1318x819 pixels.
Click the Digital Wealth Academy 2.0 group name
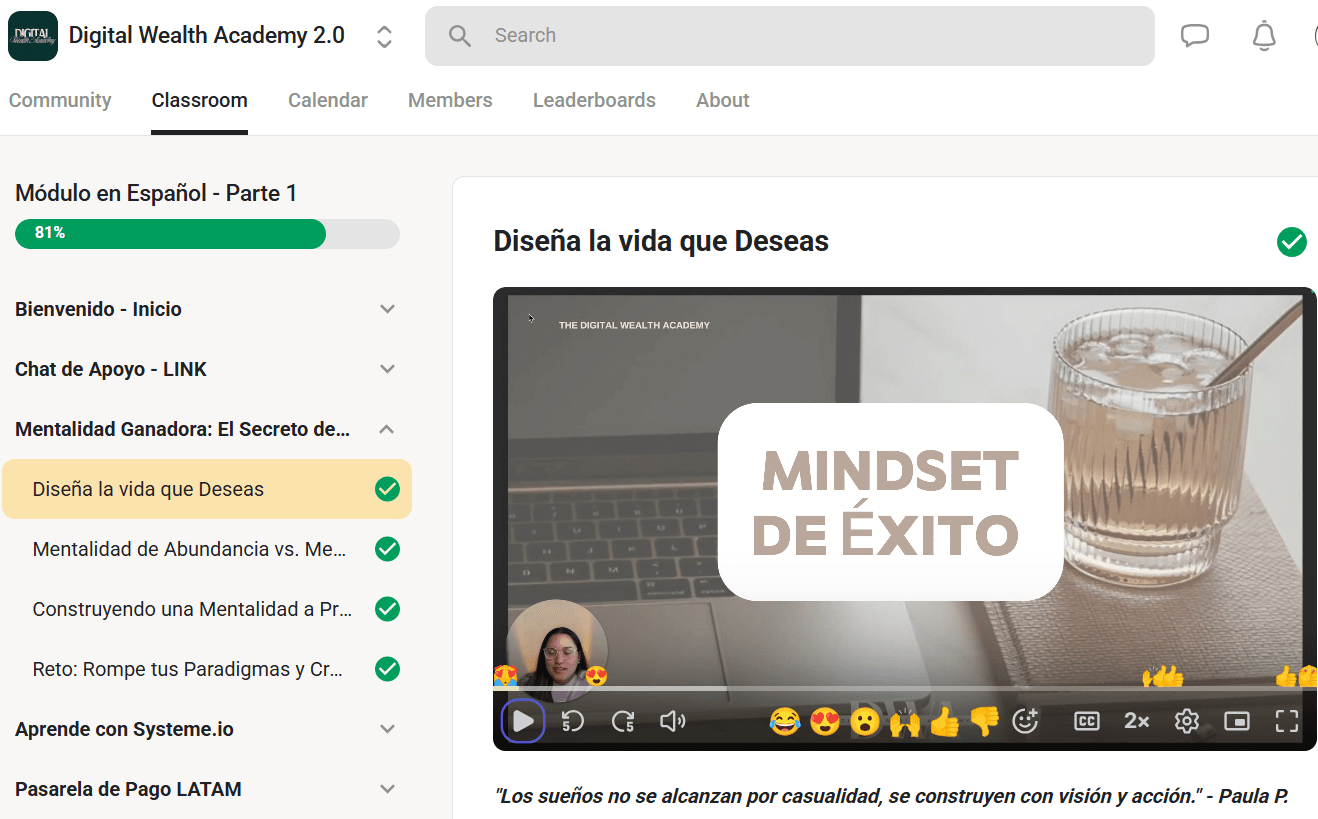tap(207, 36)
